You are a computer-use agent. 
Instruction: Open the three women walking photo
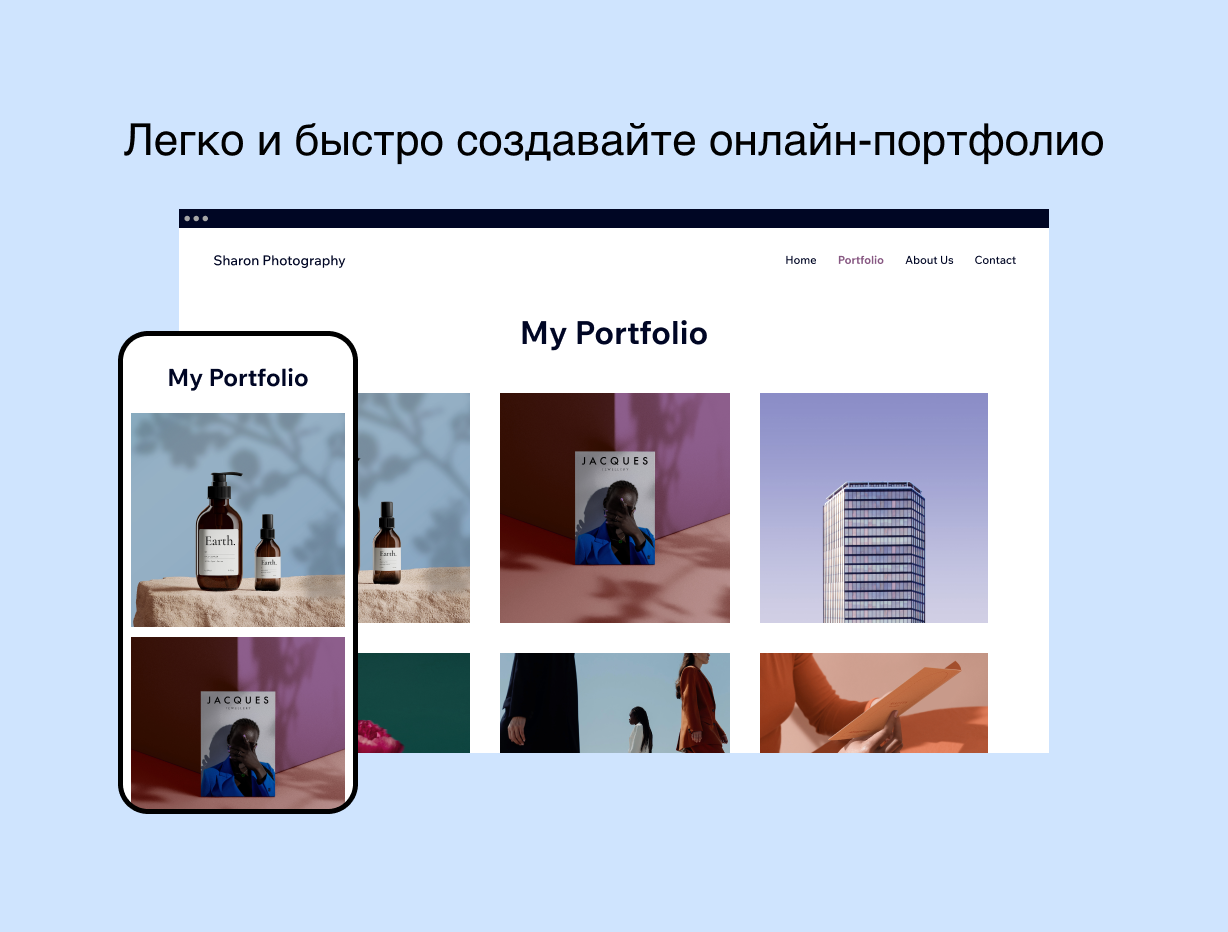point(615,703)
